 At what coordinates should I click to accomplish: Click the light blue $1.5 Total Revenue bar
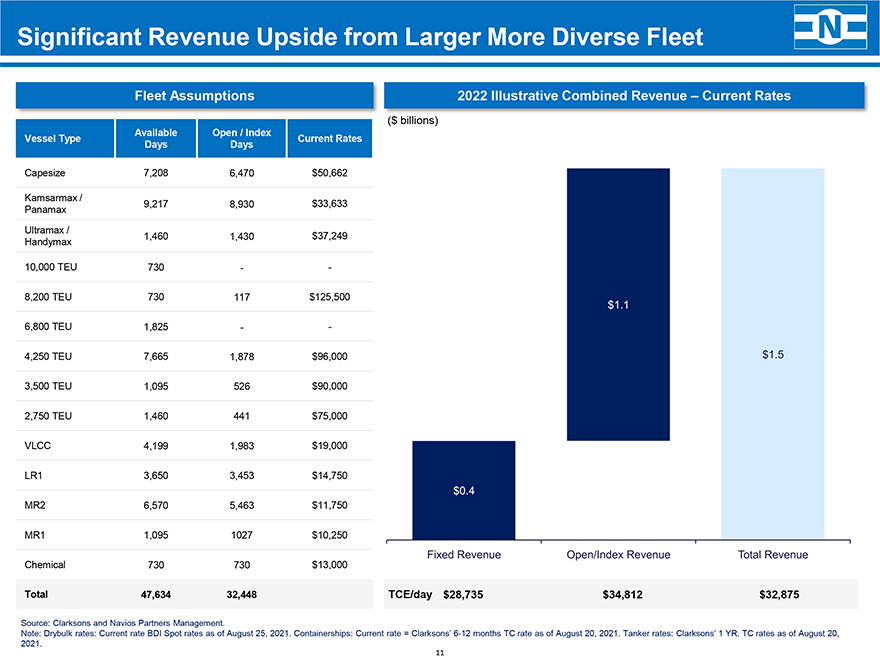click(772, 354)
